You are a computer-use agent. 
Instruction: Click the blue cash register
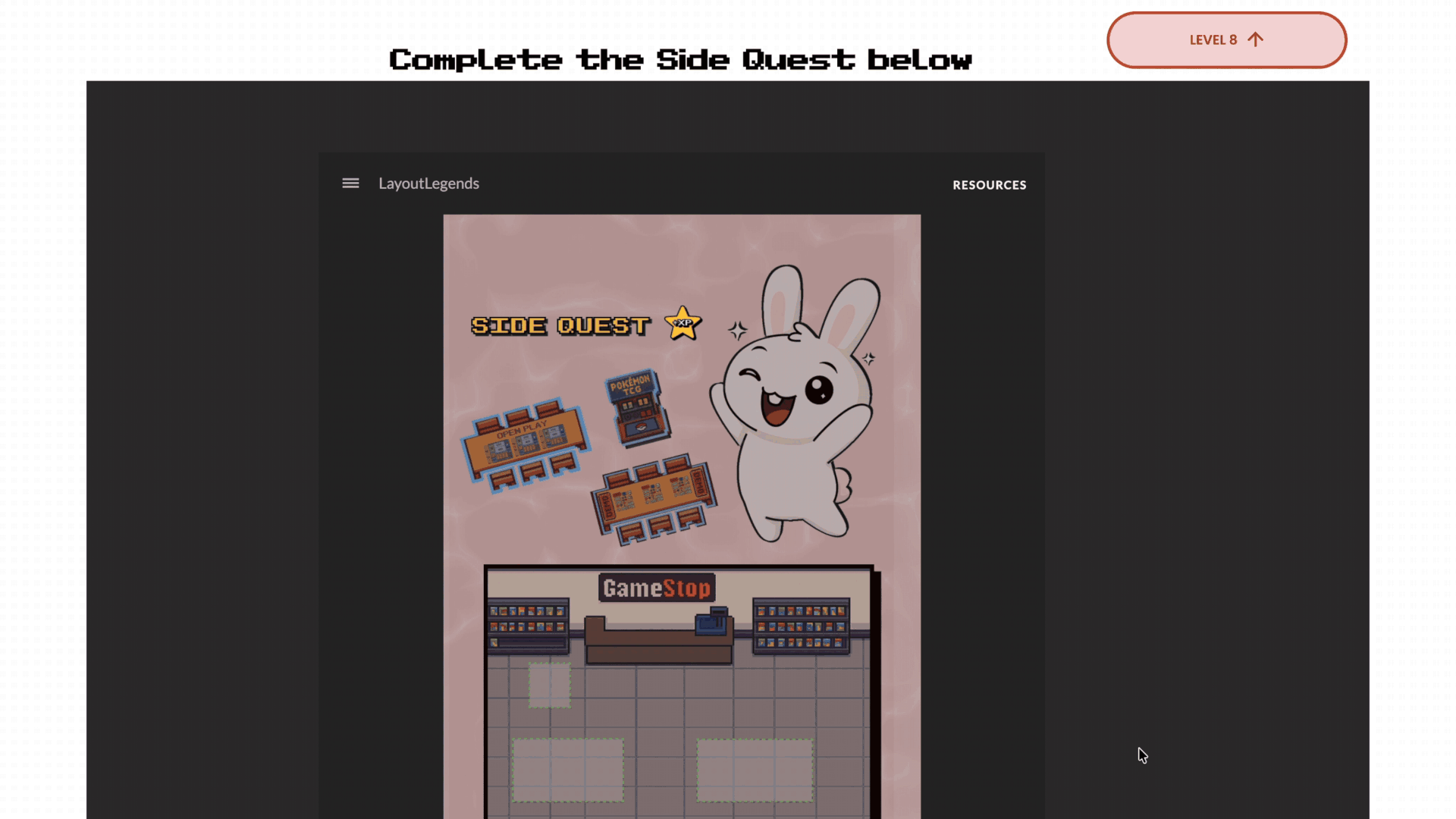(712, 622)
